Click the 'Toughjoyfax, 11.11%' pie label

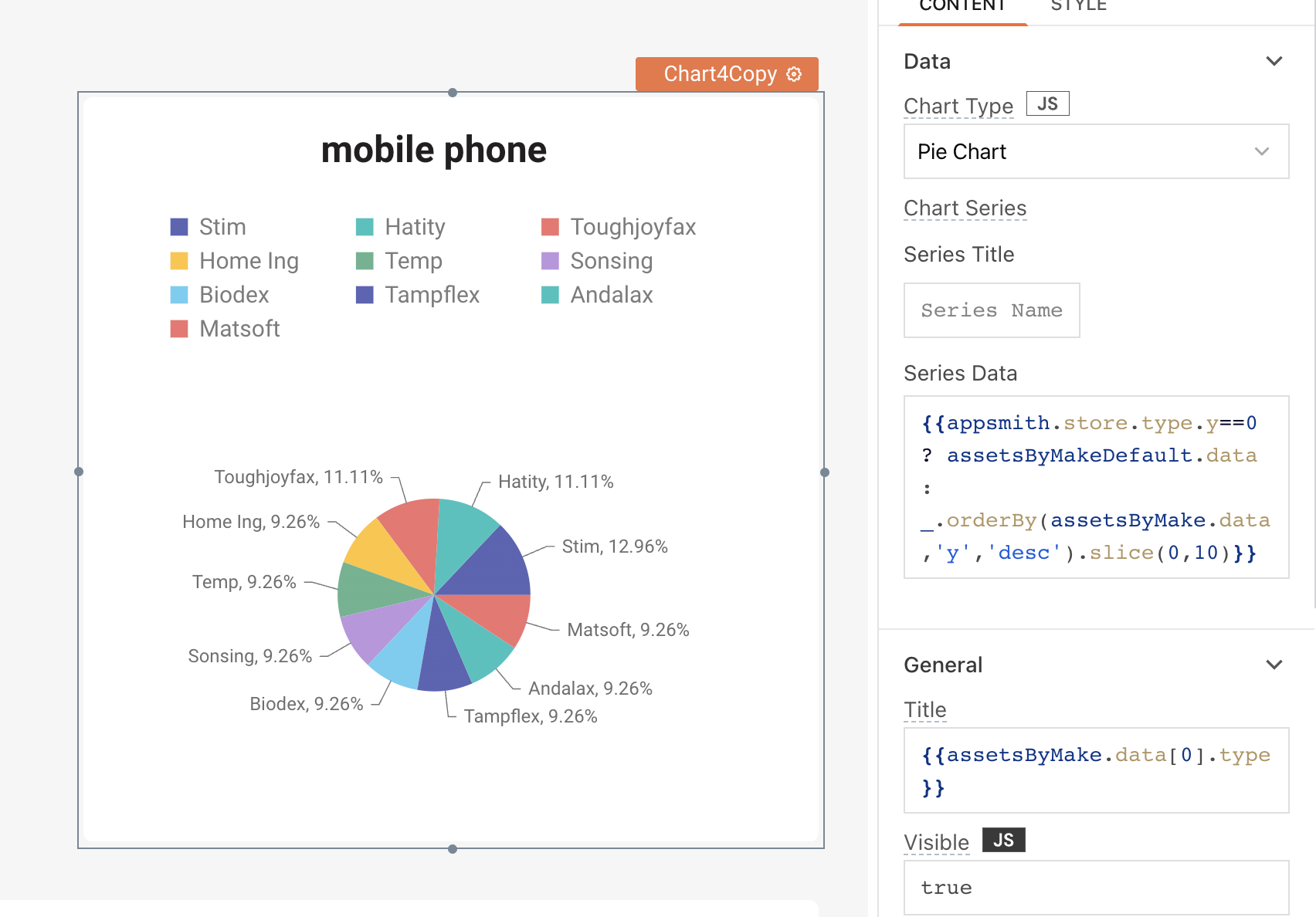298,477
